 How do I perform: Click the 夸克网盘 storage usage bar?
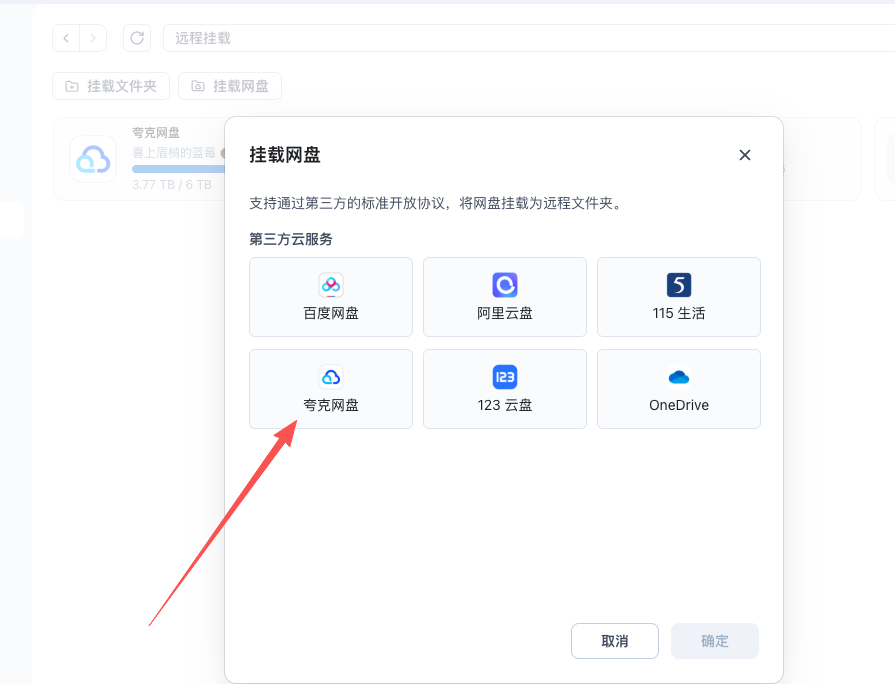pyautogui.click(x=177, y=169)
